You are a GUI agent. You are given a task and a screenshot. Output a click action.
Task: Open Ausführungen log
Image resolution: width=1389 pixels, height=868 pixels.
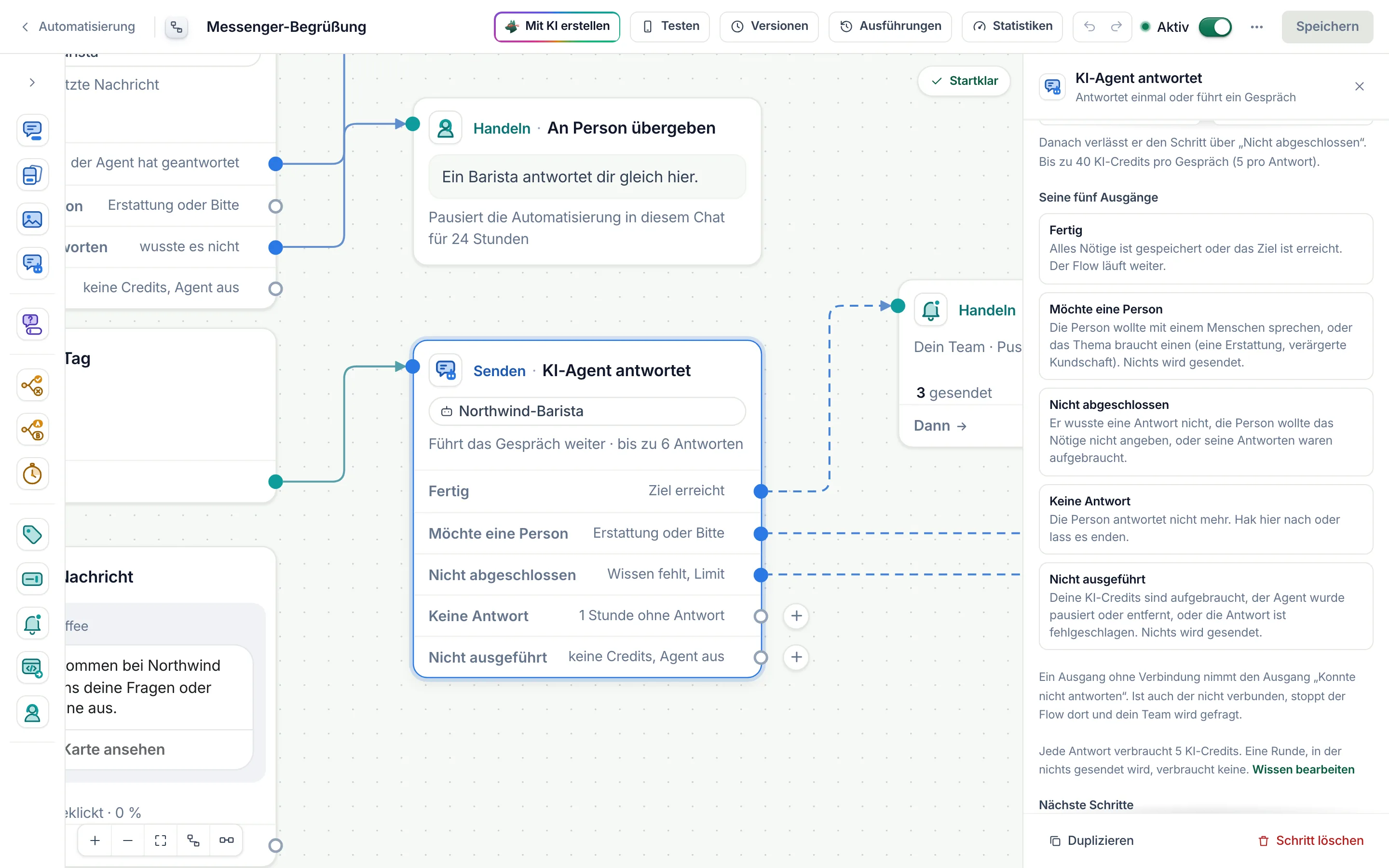[x=890, y=27]
